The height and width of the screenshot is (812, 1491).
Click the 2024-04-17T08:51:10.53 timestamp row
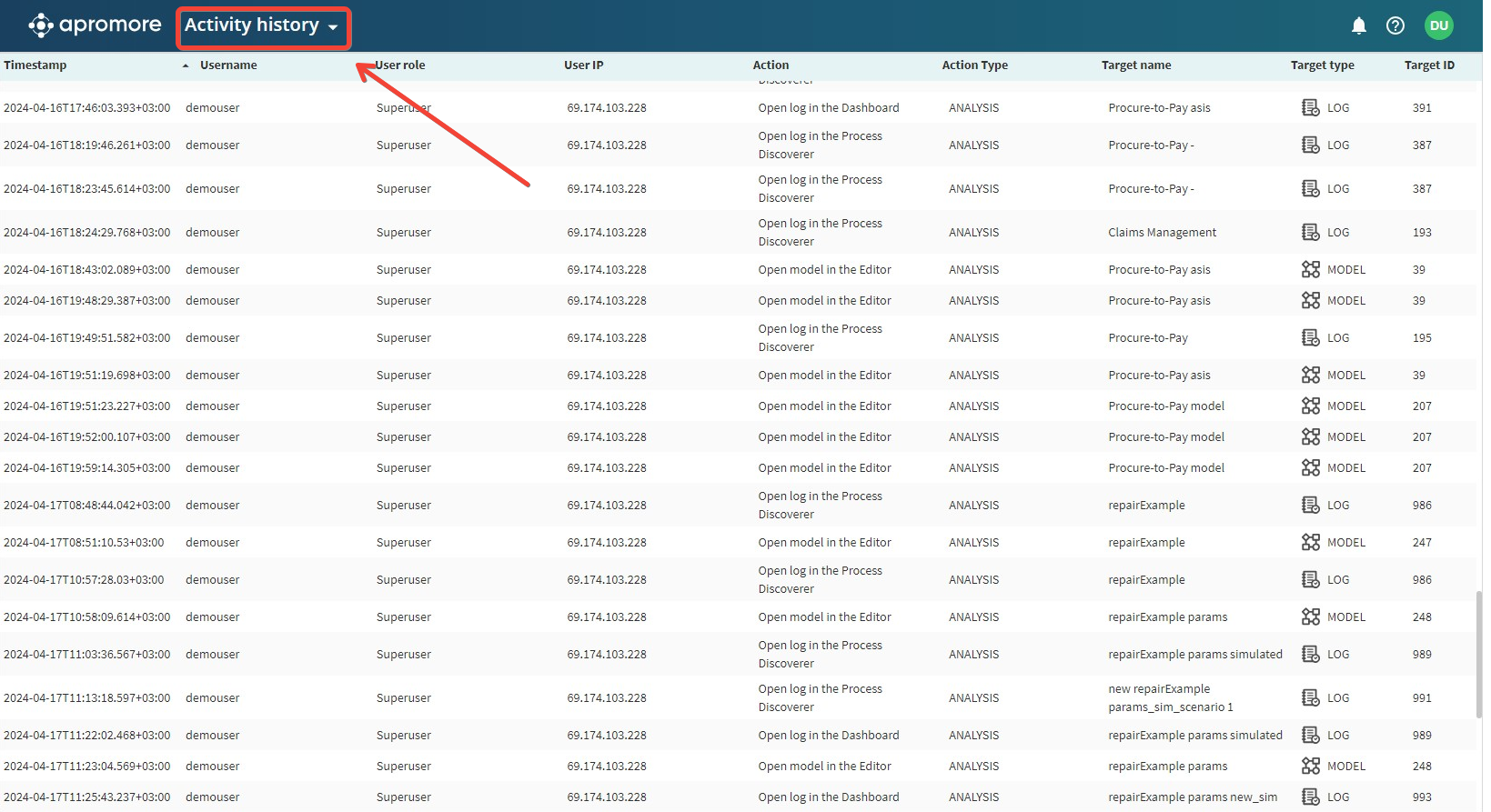pyautogui.click(x=84, y=542)
